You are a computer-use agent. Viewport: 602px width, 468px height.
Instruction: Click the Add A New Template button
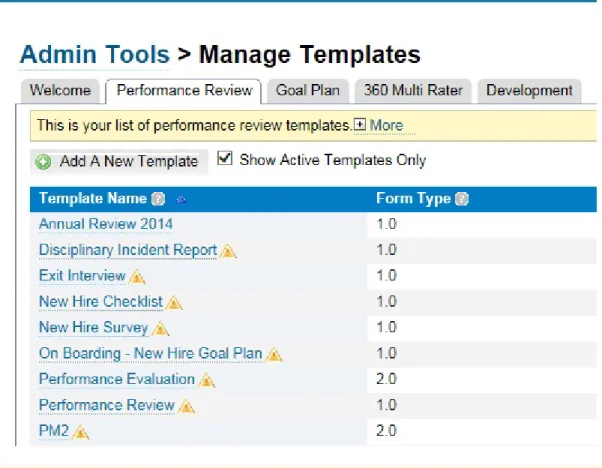119,162
